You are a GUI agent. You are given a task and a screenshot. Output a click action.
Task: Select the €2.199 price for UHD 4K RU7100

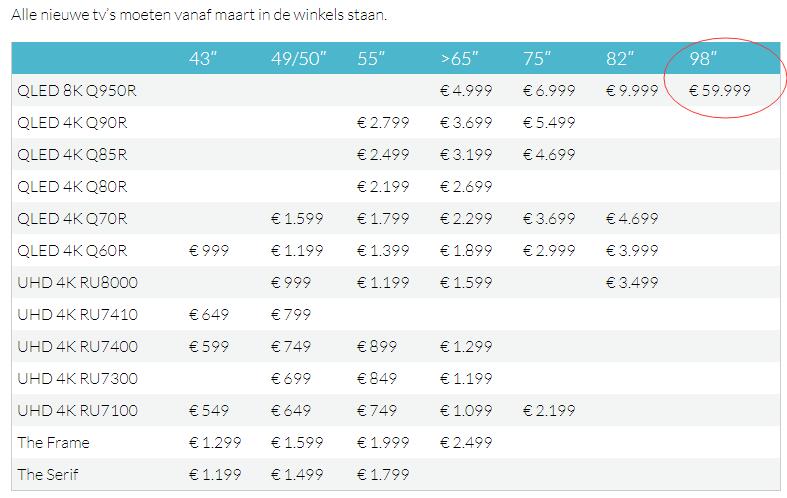549,410
